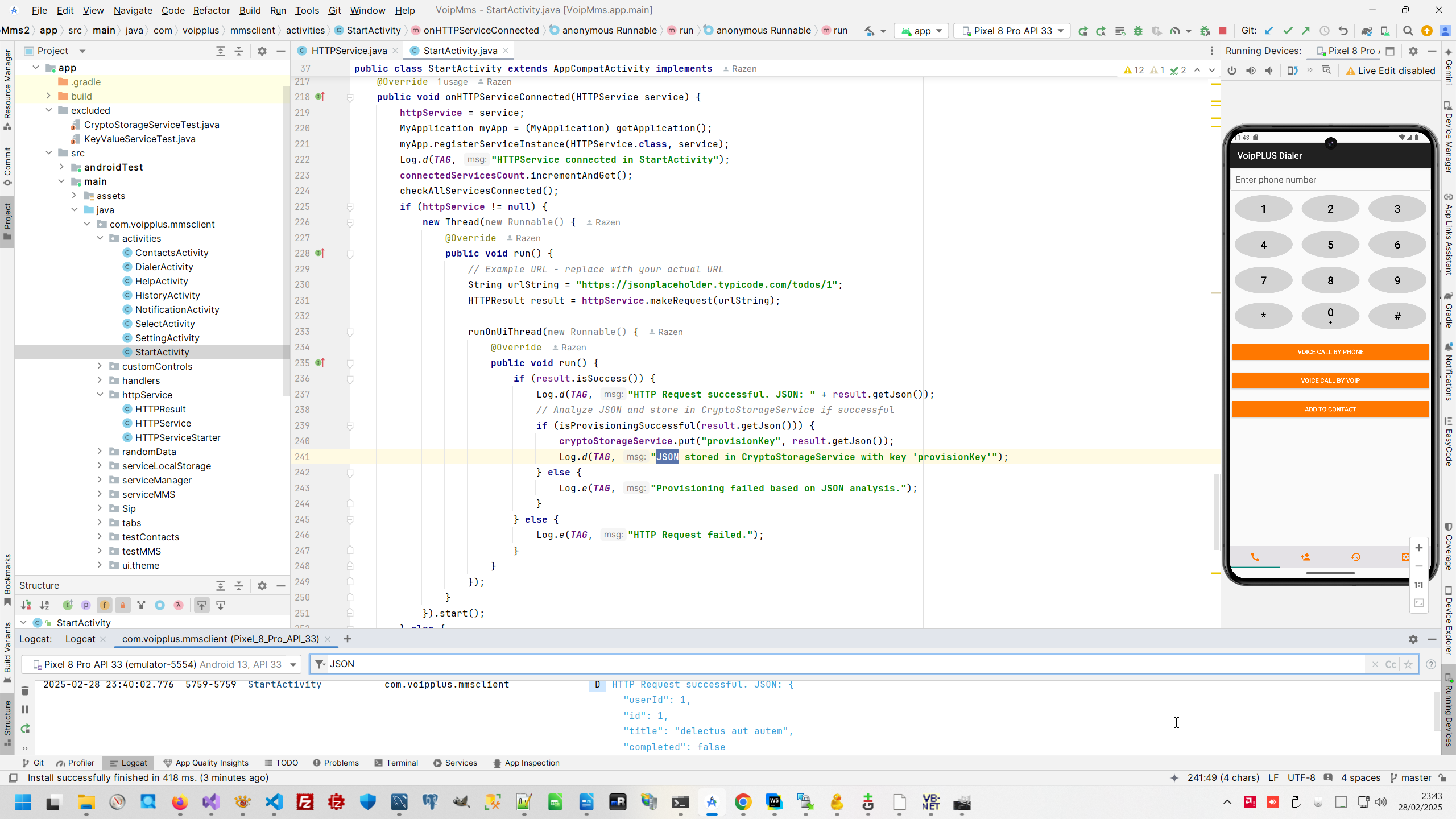The width and height of the screenshot is (1456, 819).
Task: Sync project with Gradle files
Action: click(x=1366, y=31)
